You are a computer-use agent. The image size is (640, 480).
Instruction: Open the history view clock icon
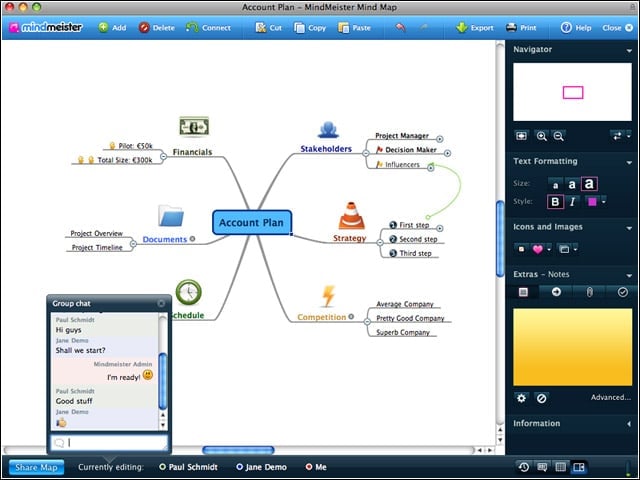(524, 467)
